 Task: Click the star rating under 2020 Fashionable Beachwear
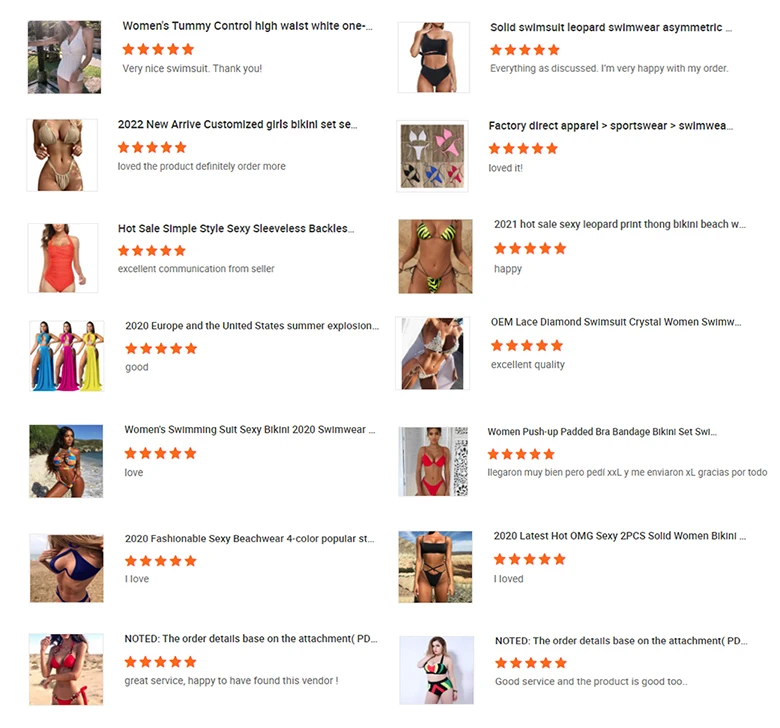tap(160, 561)
